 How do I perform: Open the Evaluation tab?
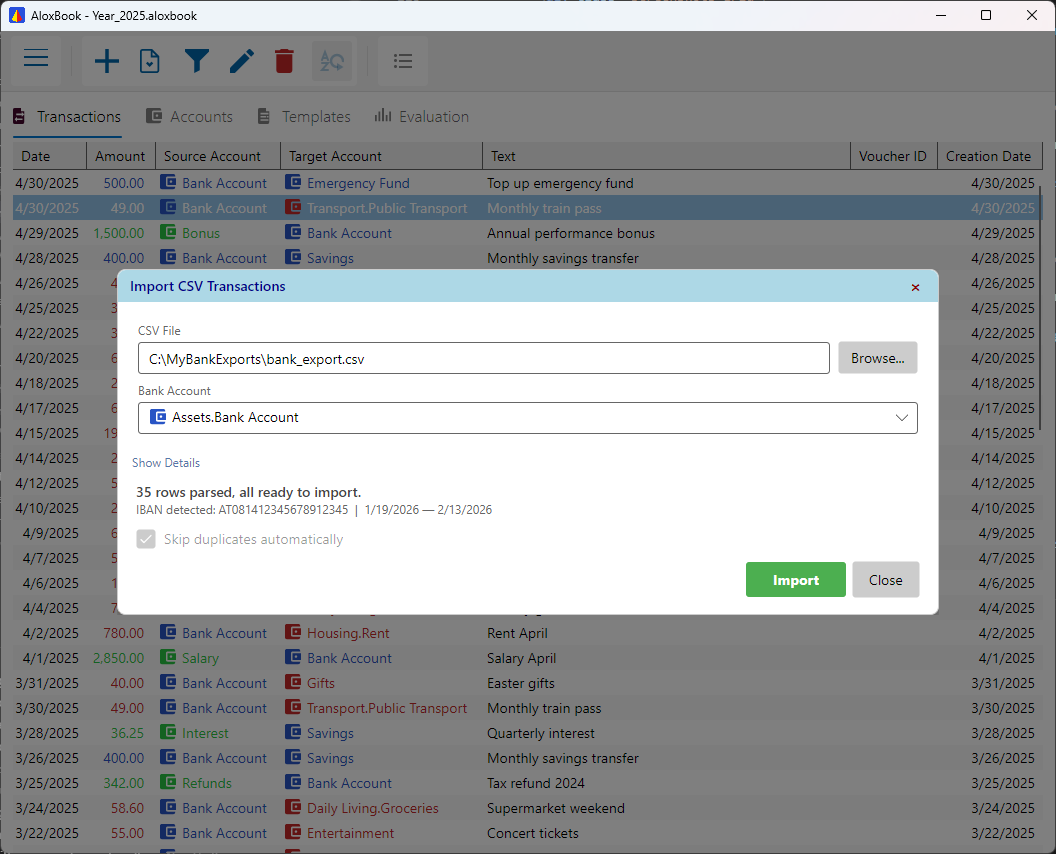421,116
